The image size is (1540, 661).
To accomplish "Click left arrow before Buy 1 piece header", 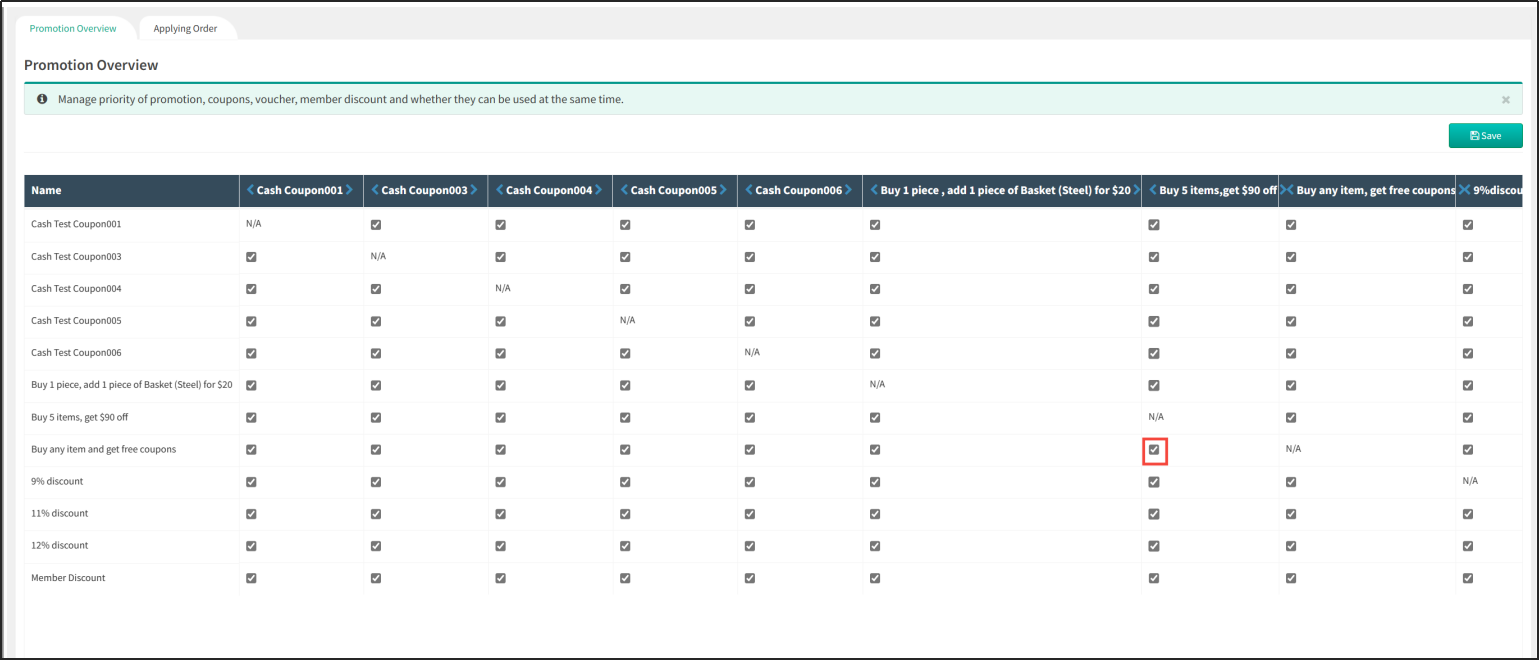I will [874, 190].
